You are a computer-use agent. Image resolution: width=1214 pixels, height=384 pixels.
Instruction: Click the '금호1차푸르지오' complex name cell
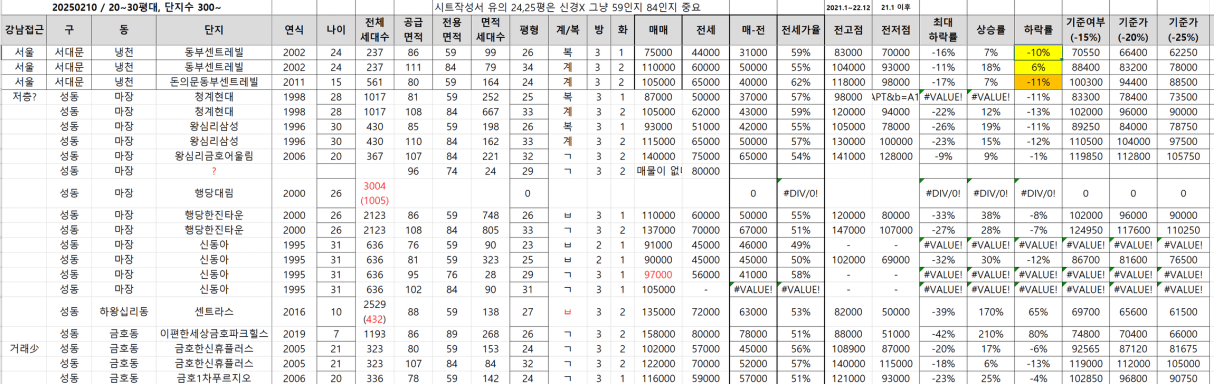214,378
